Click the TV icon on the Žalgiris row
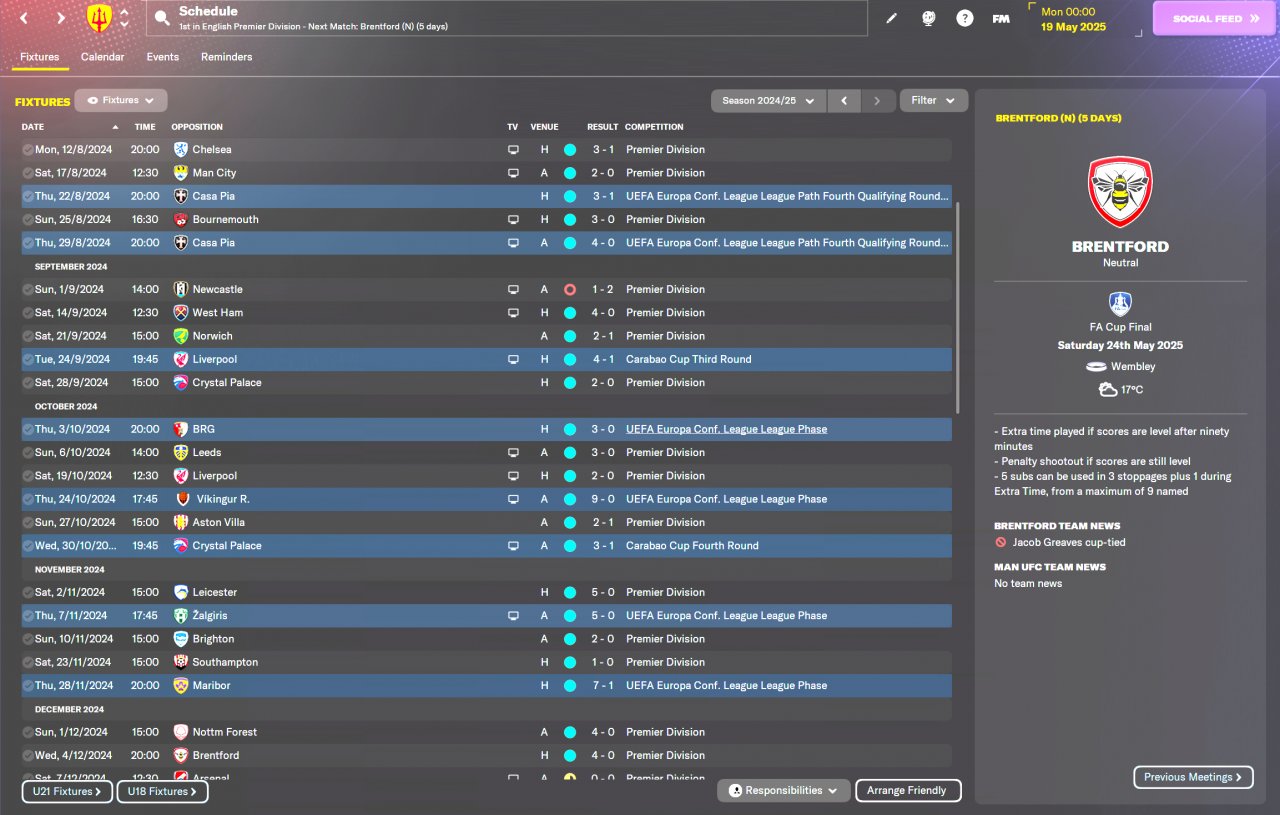The width and height of the screenshot is (1280, 815). click(x=513, y=615)
